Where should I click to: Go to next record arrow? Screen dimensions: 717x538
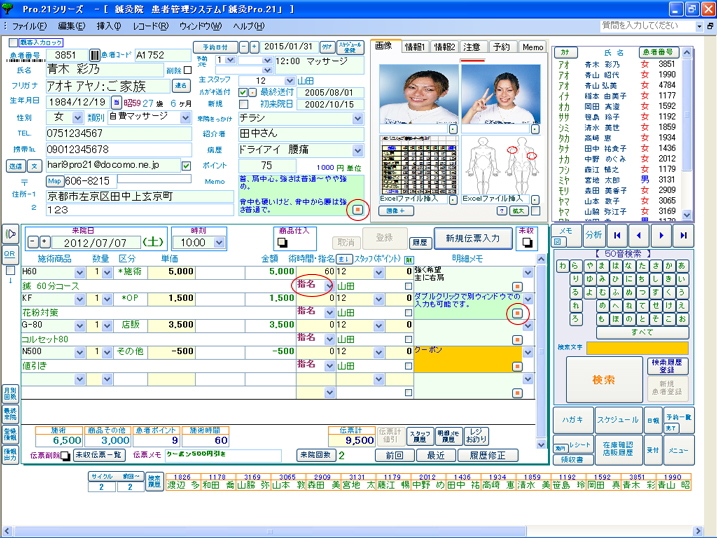[x=661, y=235]
